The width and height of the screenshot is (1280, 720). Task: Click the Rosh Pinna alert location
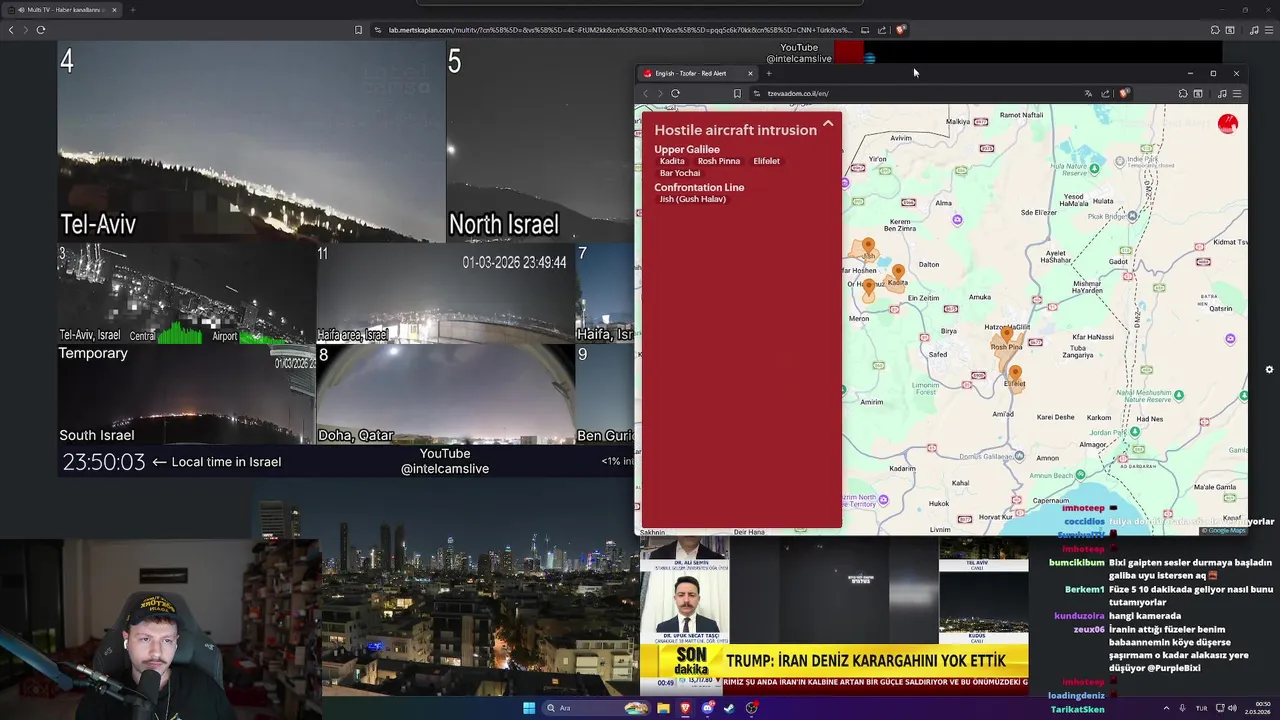click(719, 161)
